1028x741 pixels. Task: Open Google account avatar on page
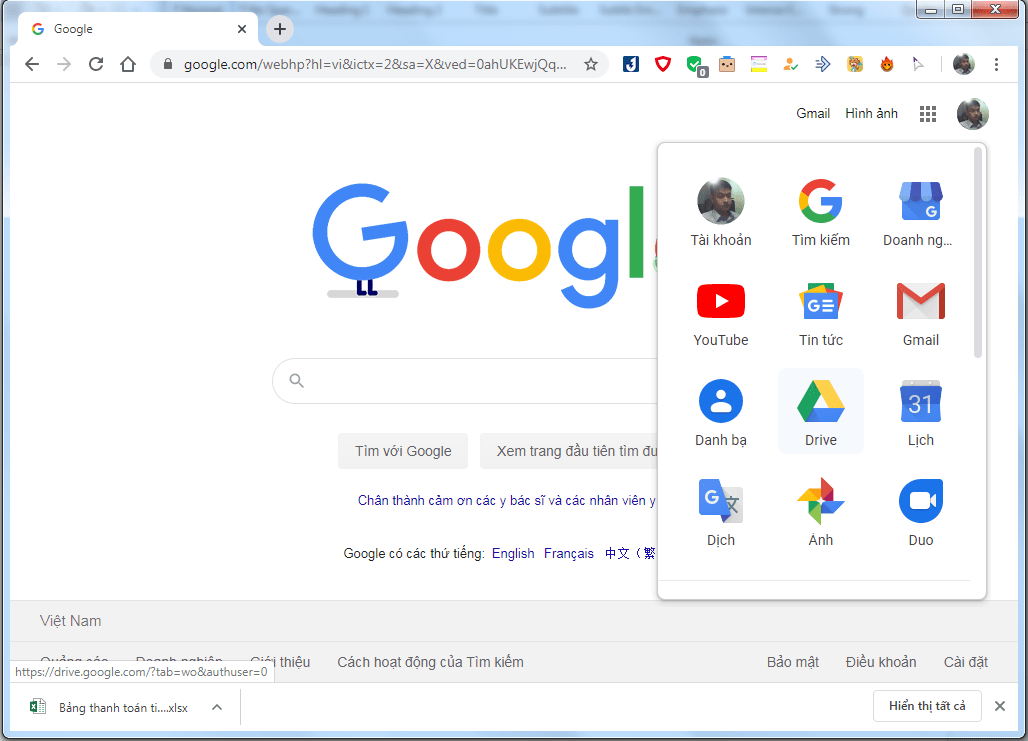tap(972, 114)
